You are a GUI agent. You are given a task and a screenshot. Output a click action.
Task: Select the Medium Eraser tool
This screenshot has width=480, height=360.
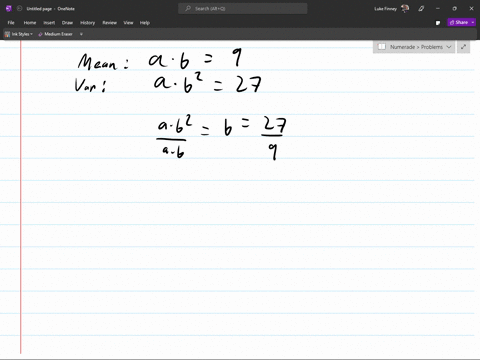click(x=55, y=34)
